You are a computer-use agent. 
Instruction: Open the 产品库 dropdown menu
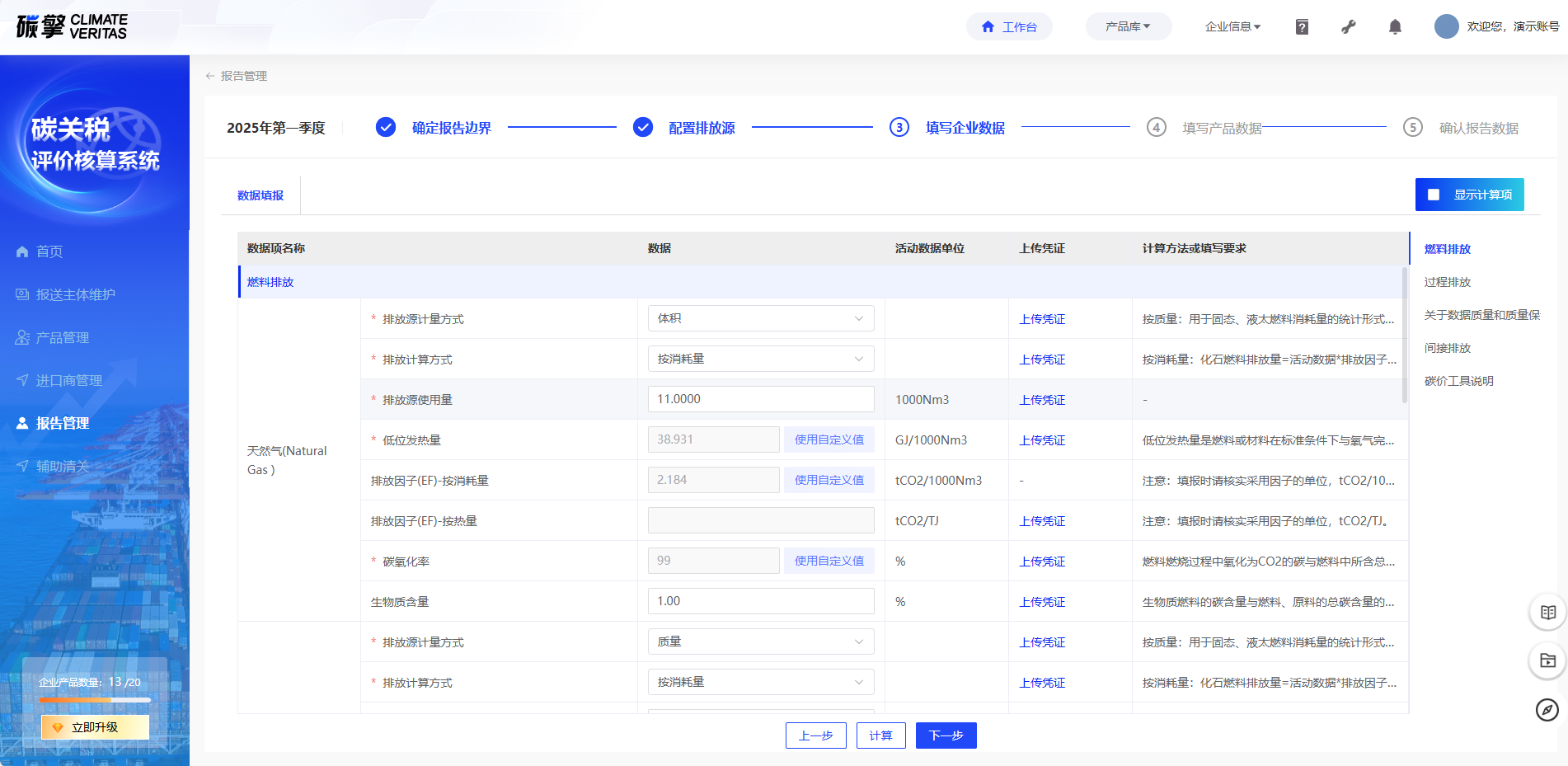[x=1127, y=26]
